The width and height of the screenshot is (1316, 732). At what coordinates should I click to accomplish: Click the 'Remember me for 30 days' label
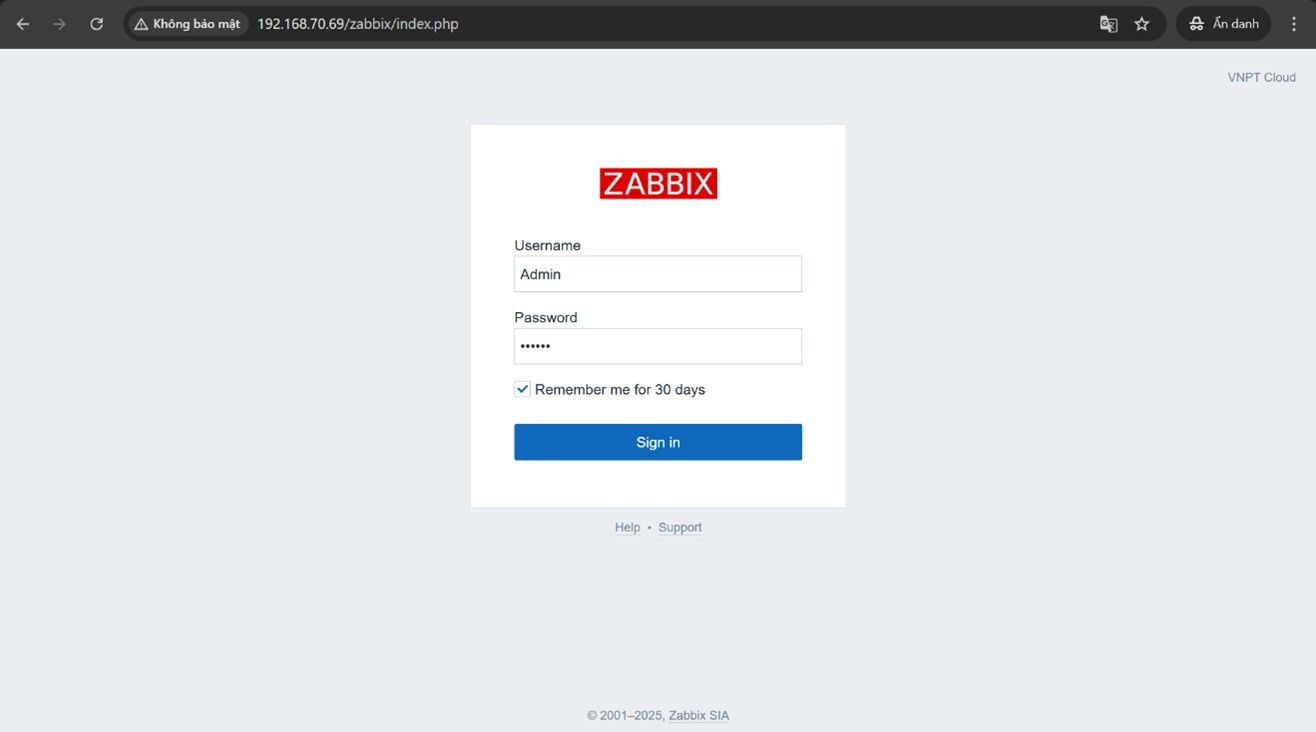(x=620, y=390)
